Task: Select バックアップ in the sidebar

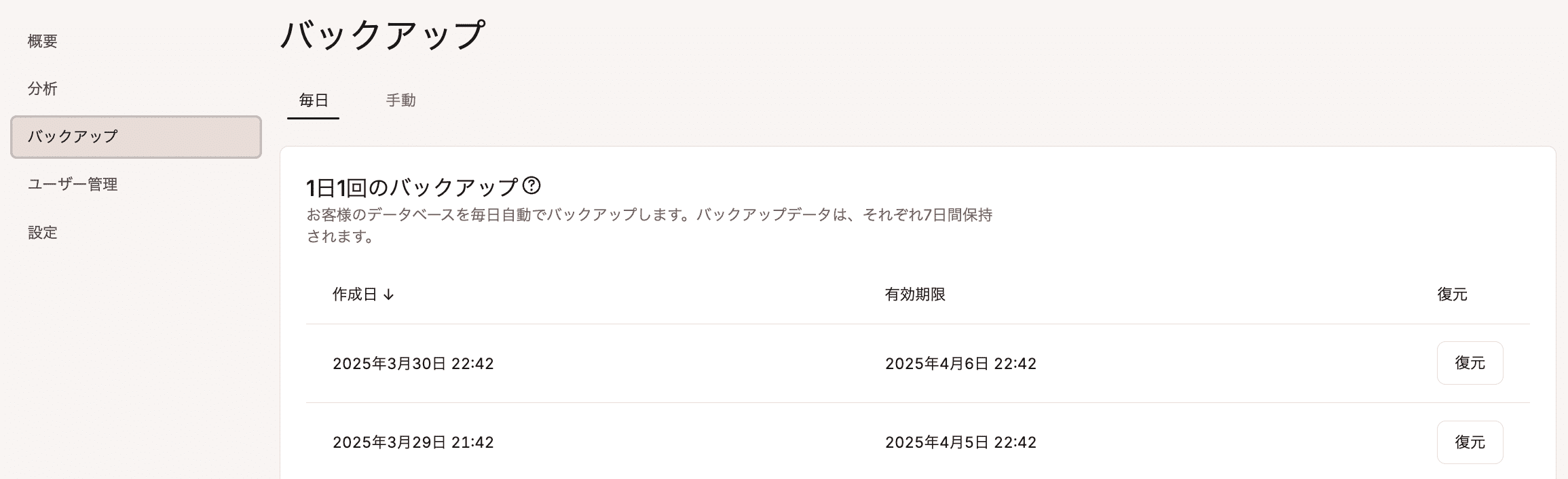Action: pos(136,136)
